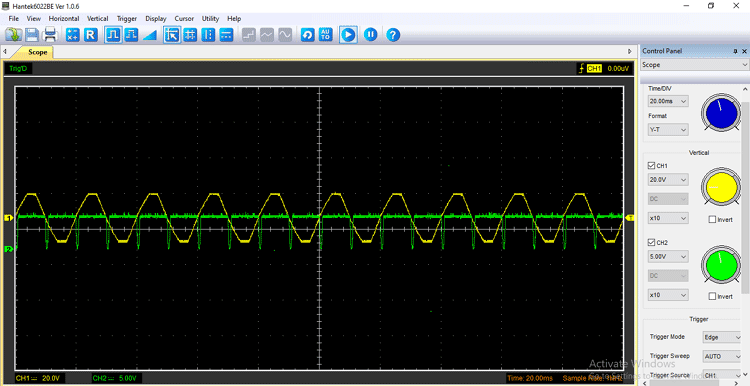Toggle the CH1 channel checkbox
The width and height of the screenshot is (750, 386).
651,165
